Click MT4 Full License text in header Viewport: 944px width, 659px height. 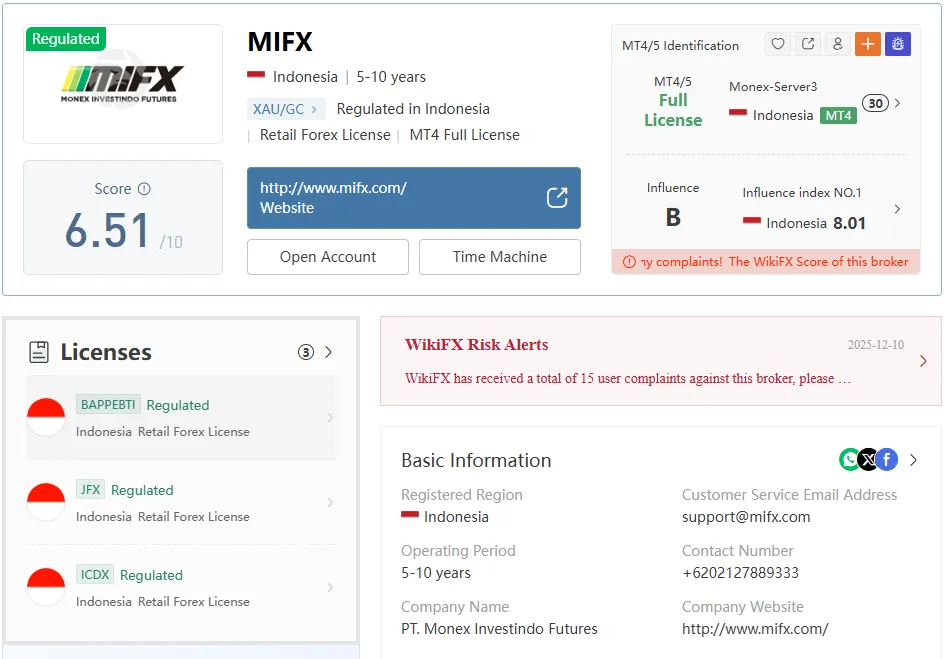(x=464, y=135)
